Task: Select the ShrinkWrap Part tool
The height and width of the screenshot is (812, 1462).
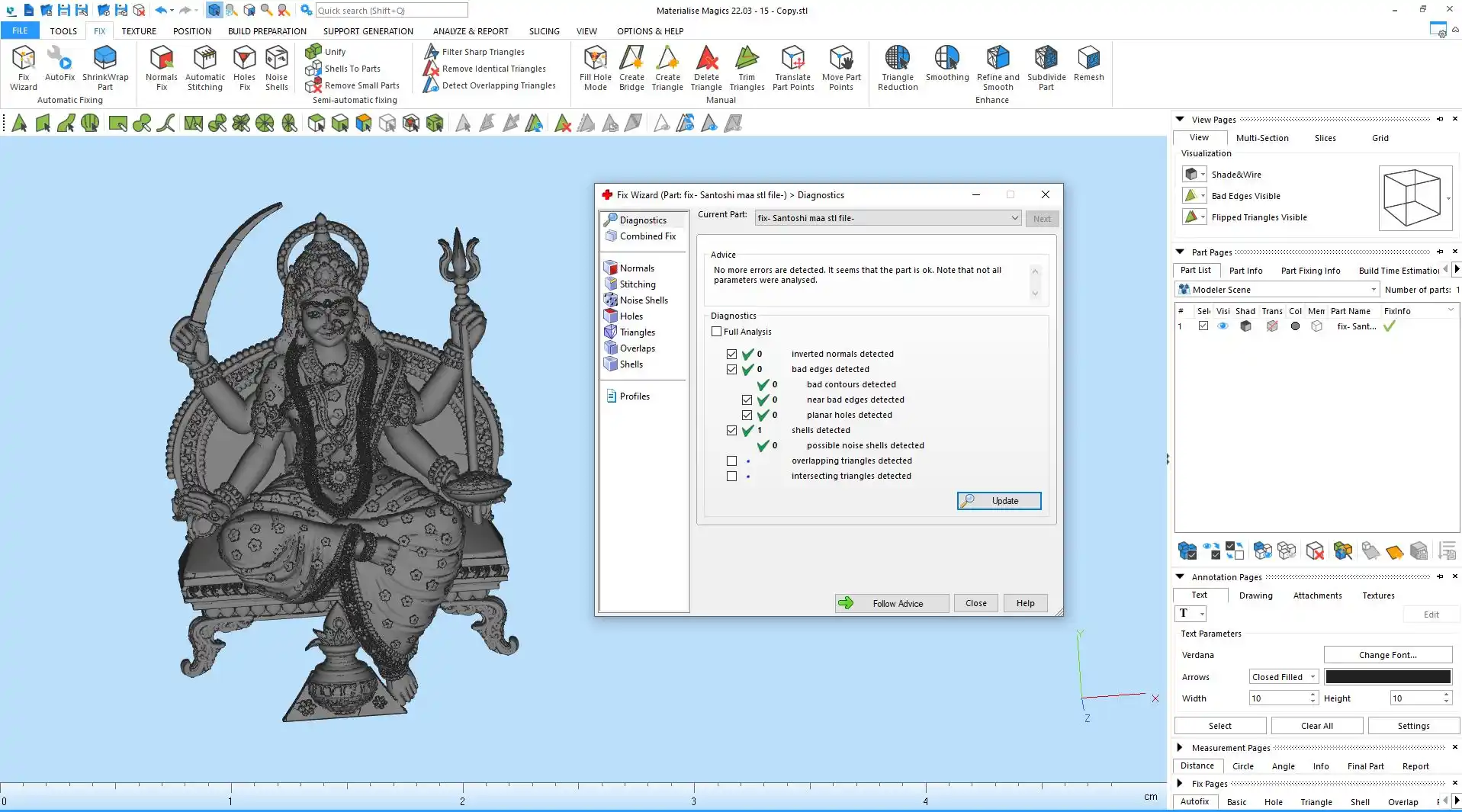Action: [105, 67]
